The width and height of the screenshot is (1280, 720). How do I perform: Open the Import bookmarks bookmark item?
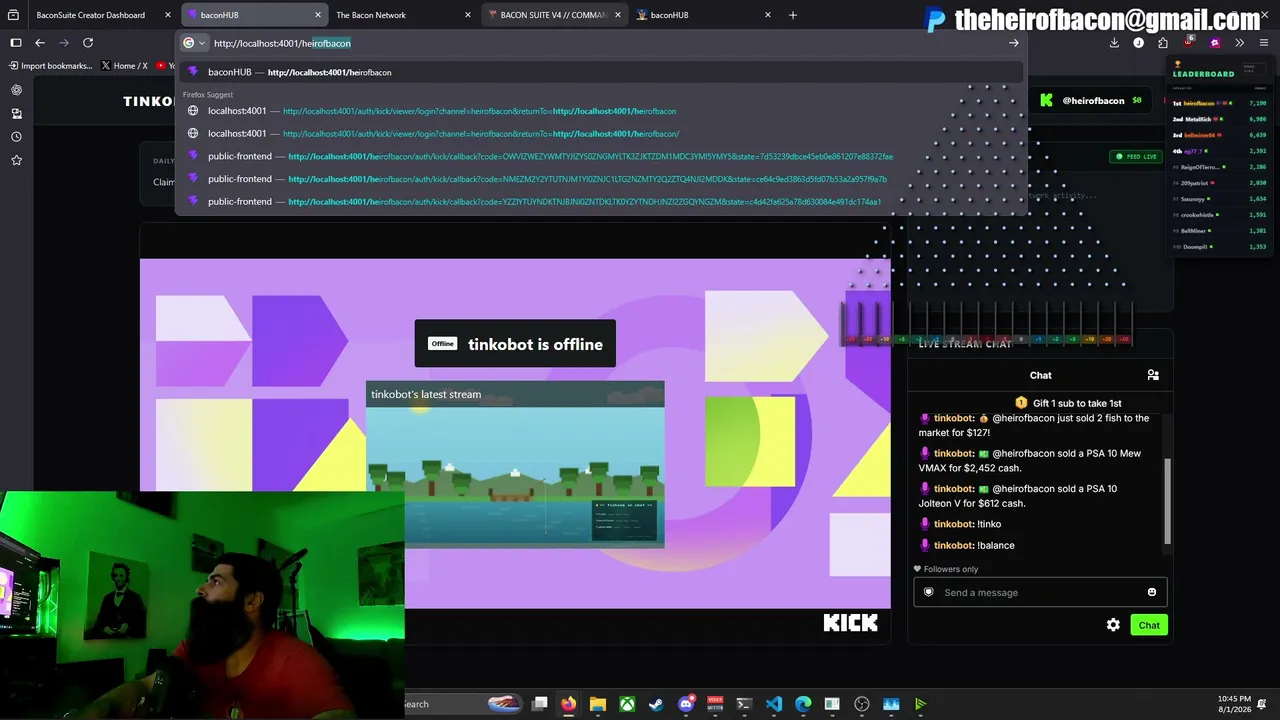pyautogui.click(x=50, y=66)
